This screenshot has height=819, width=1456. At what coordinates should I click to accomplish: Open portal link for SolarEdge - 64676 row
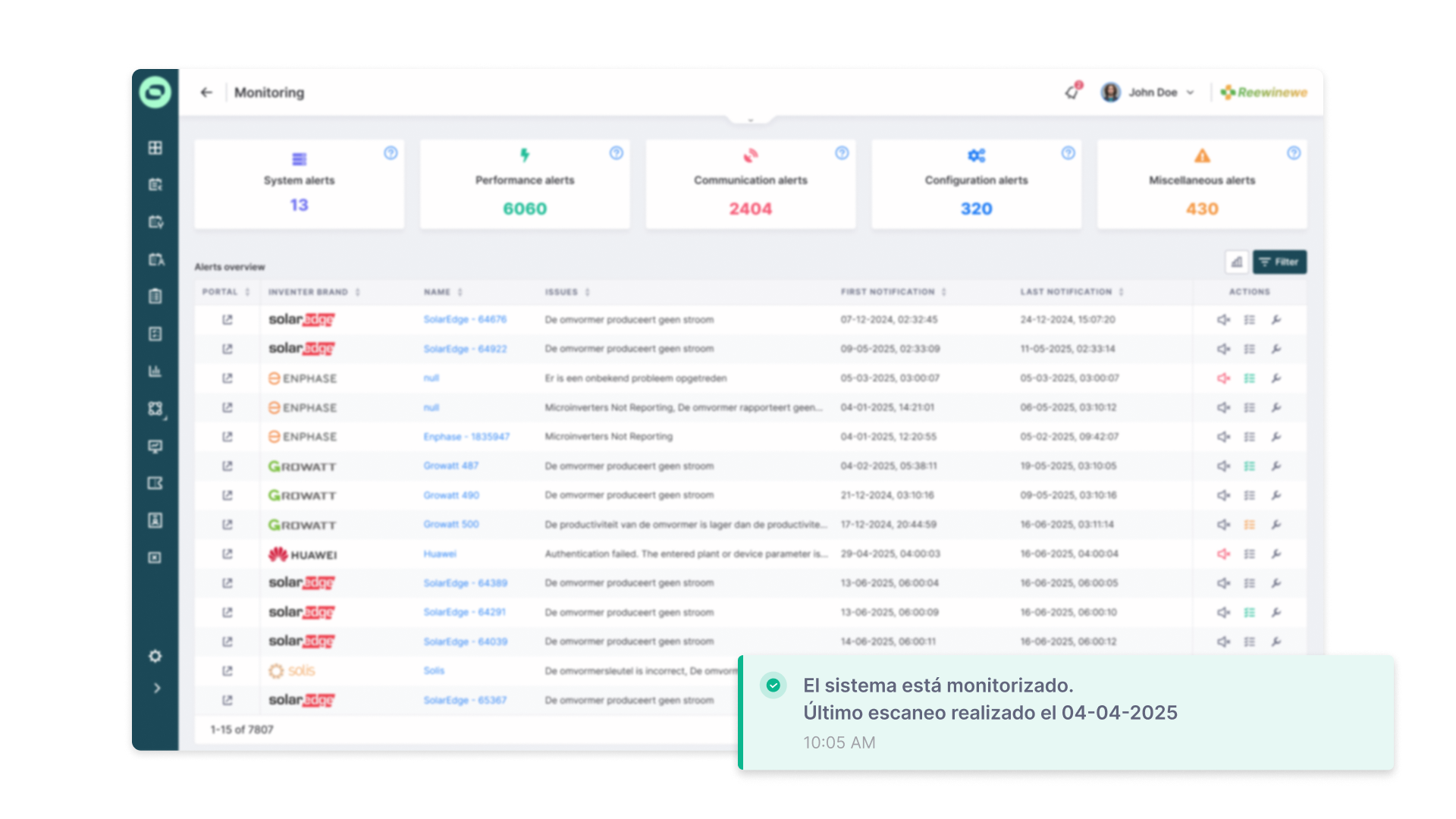227,320
